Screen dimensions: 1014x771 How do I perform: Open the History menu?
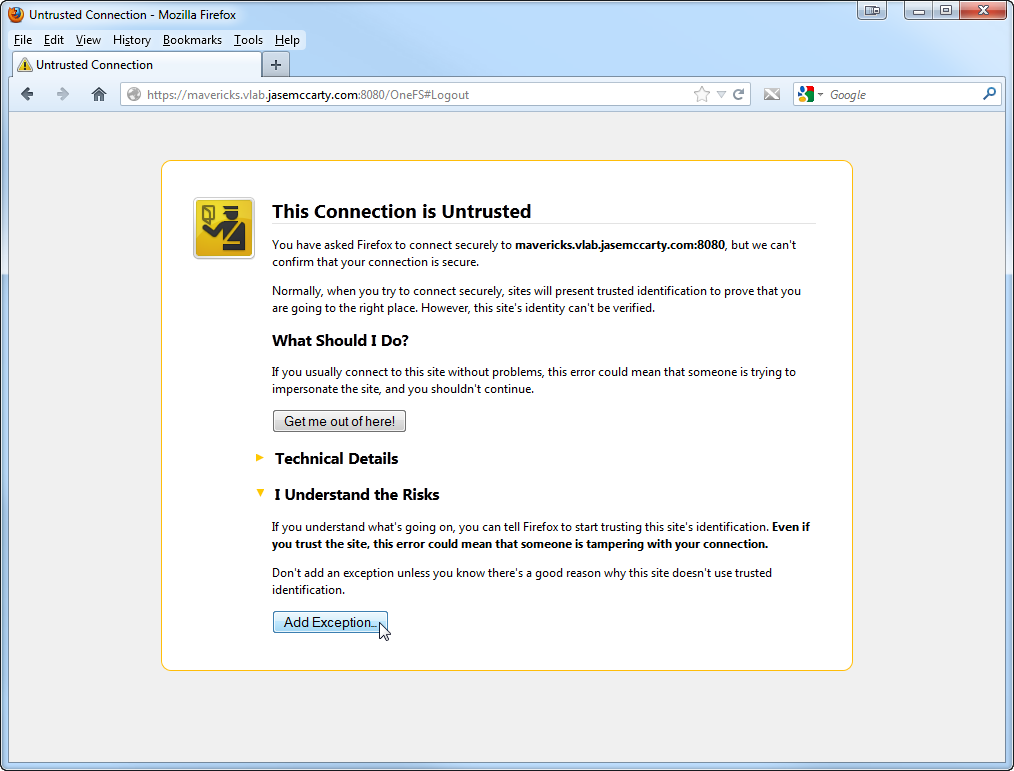click(x=132, y=40)
